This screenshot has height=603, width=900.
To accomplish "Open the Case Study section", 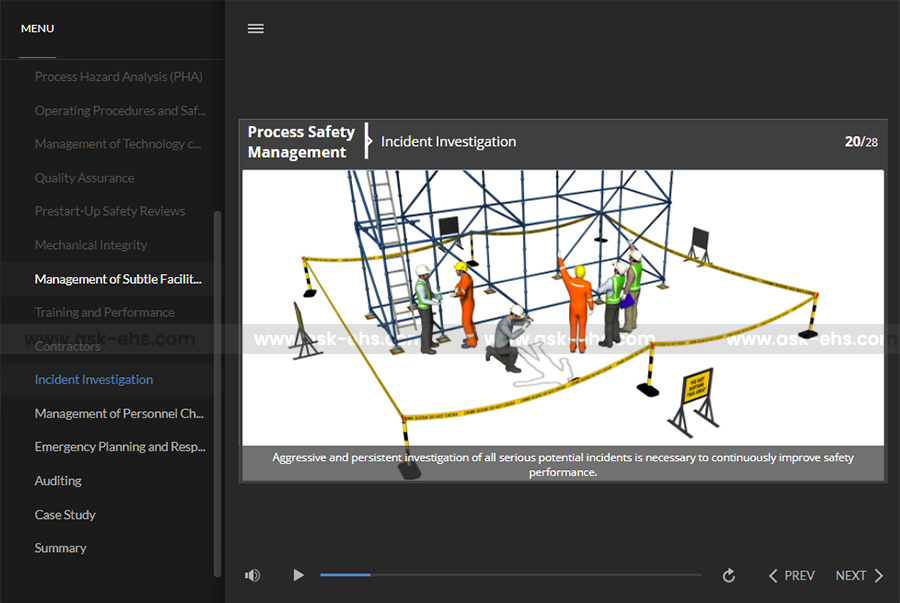I will [x=65, y=515].
